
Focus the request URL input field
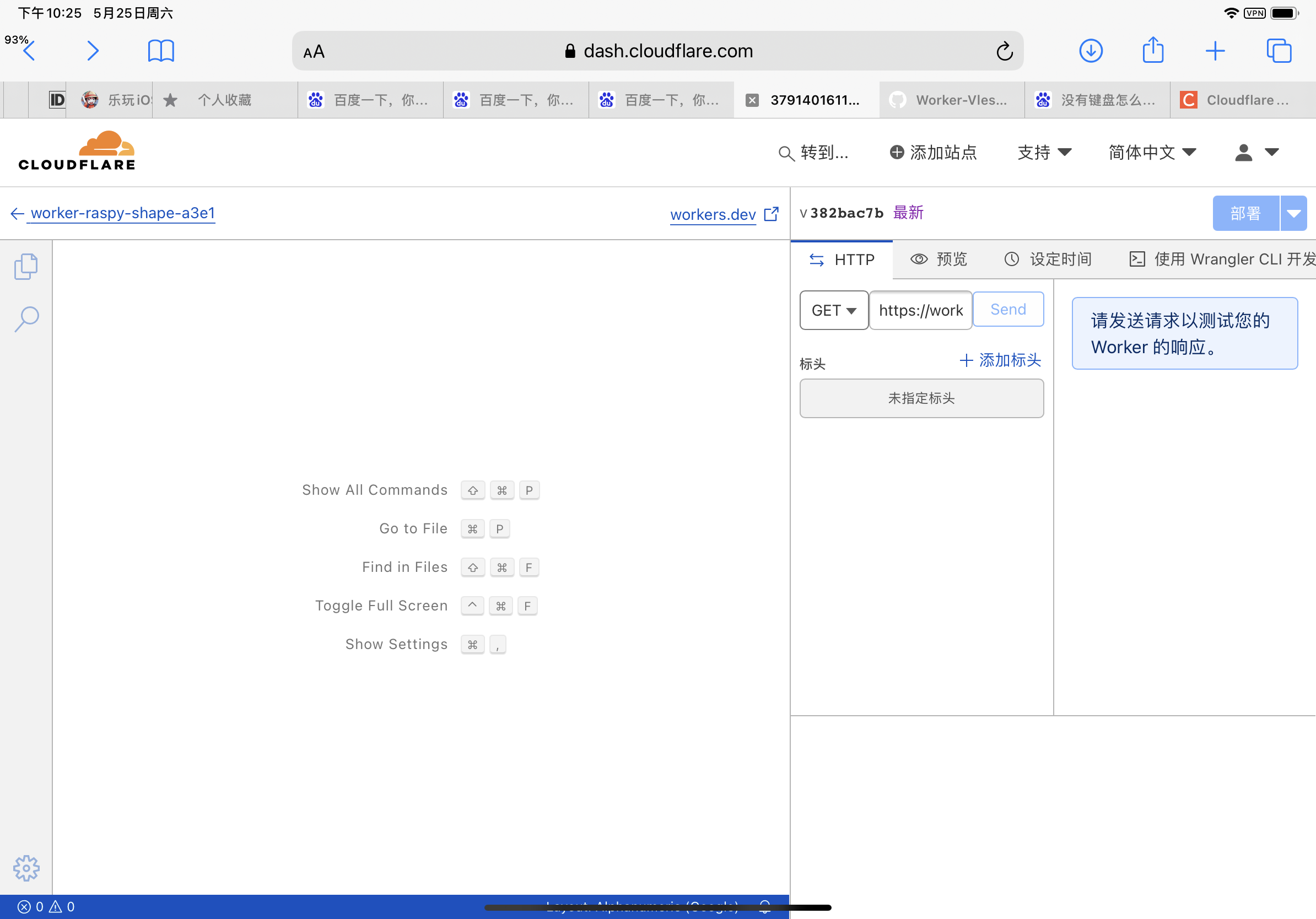tap(920, 311)
